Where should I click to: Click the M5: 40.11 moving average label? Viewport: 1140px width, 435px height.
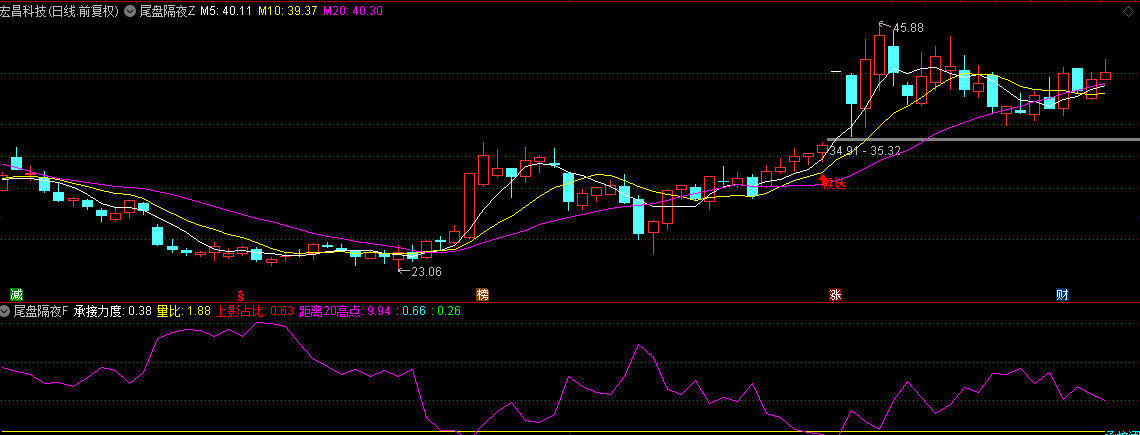(225, 11)
